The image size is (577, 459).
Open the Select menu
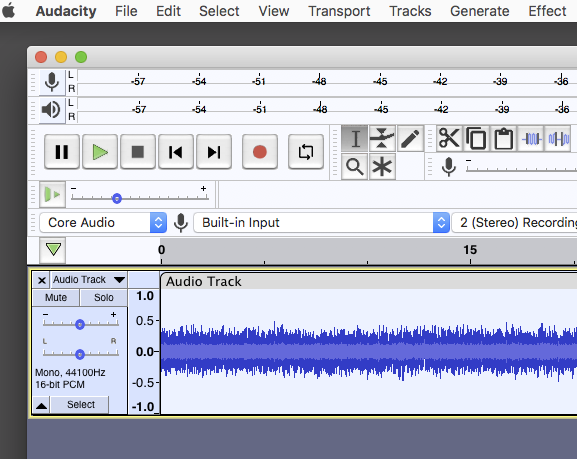(x=219, y=11)
